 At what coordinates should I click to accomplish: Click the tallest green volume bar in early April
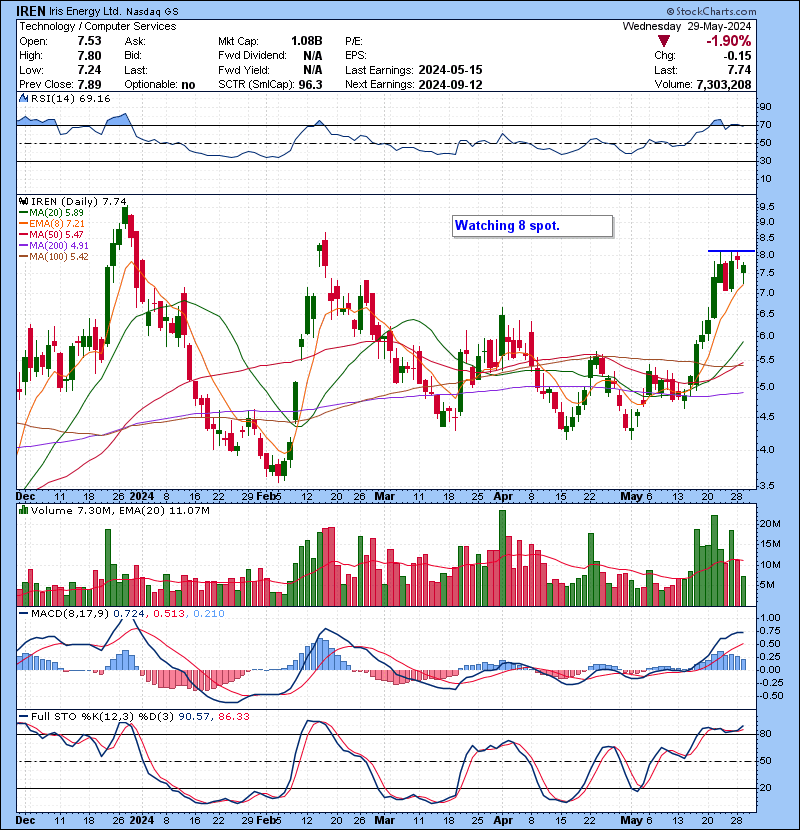click(x=502, y=558)
